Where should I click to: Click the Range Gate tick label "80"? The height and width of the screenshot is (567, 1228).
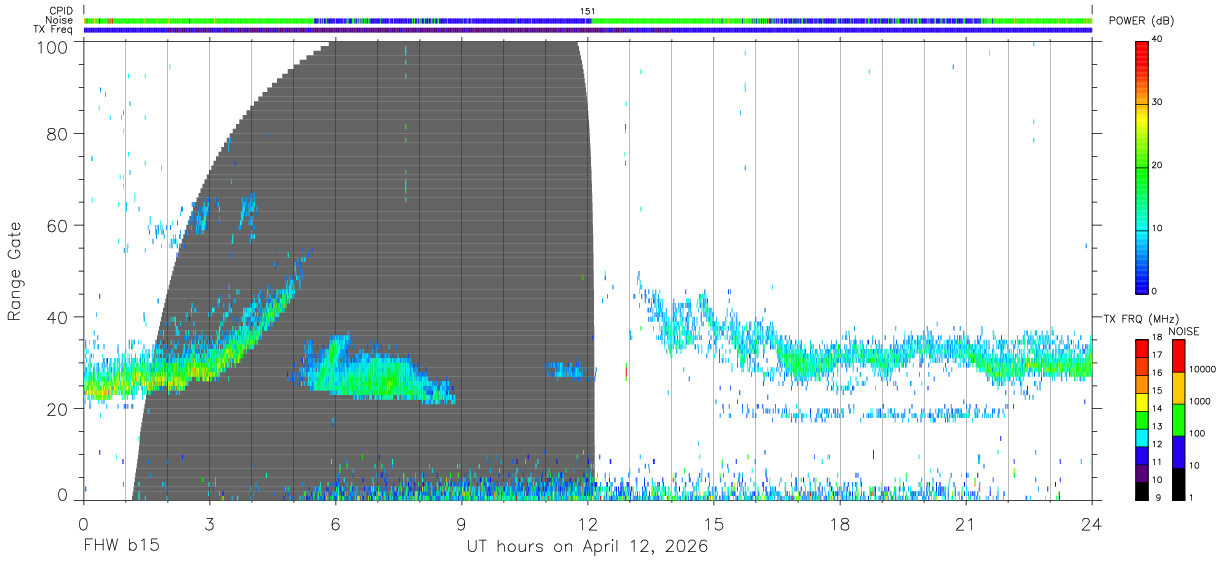pos(57,134)
